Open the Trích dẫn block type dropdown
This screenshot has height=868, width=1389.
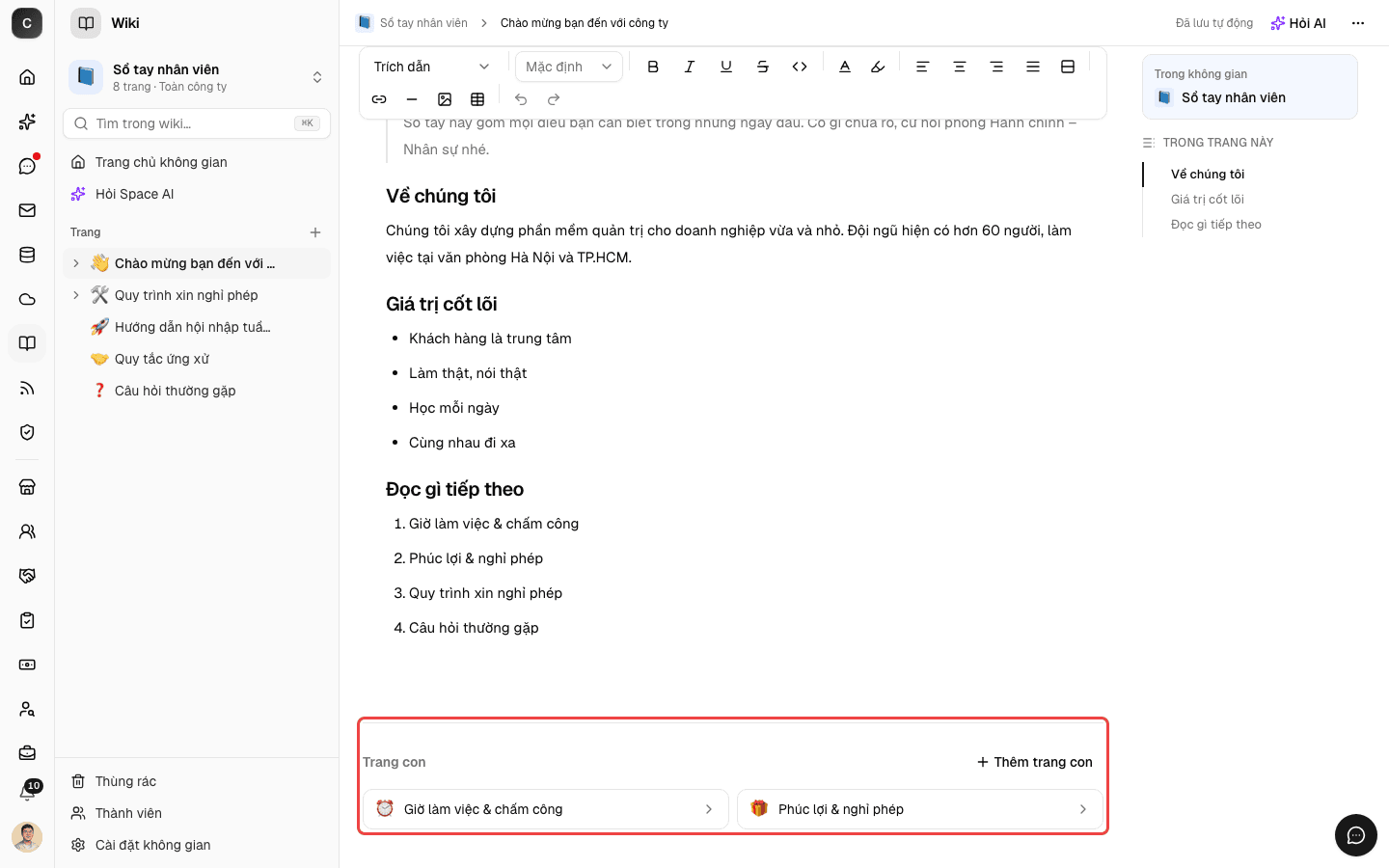click(x=432, y=67)
